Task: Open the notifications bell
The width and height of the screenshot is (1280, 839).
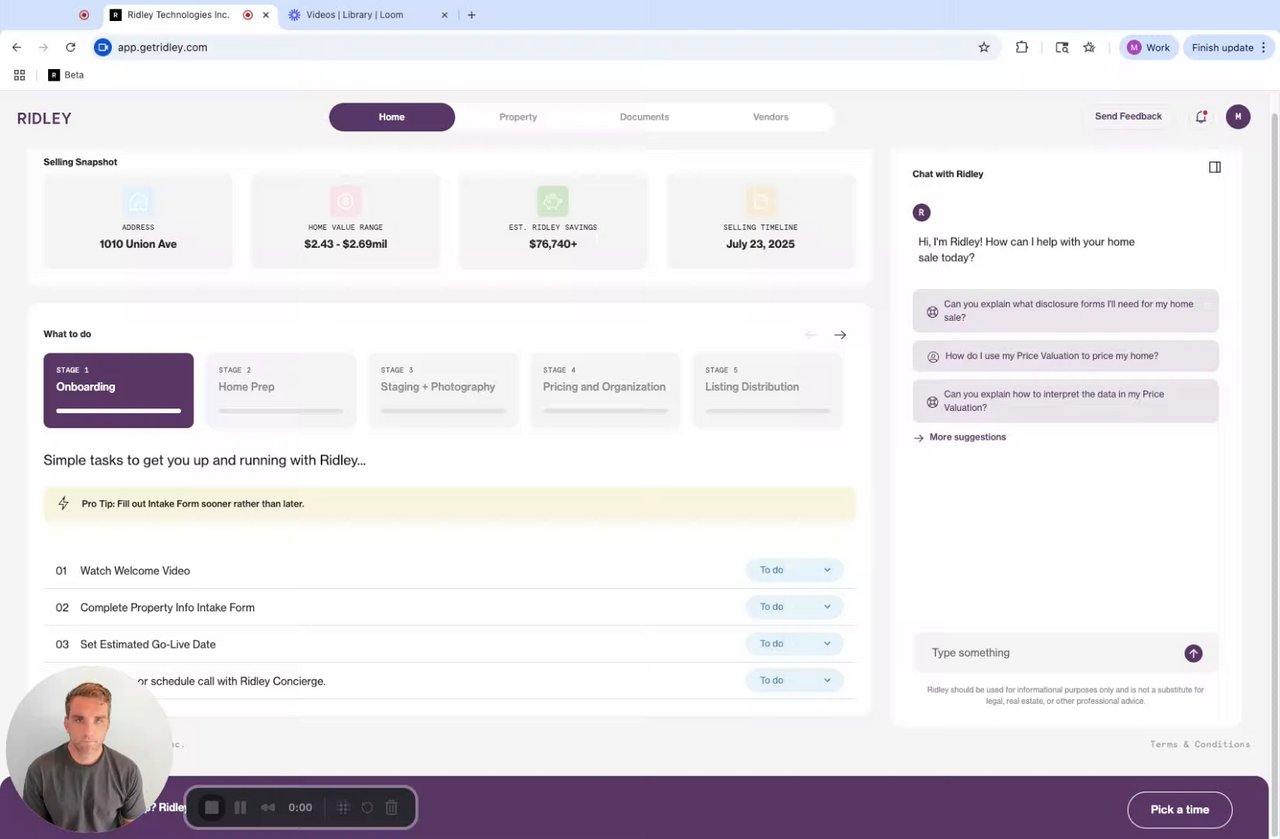Action: pyautogui.click(x=1201, y=117)
